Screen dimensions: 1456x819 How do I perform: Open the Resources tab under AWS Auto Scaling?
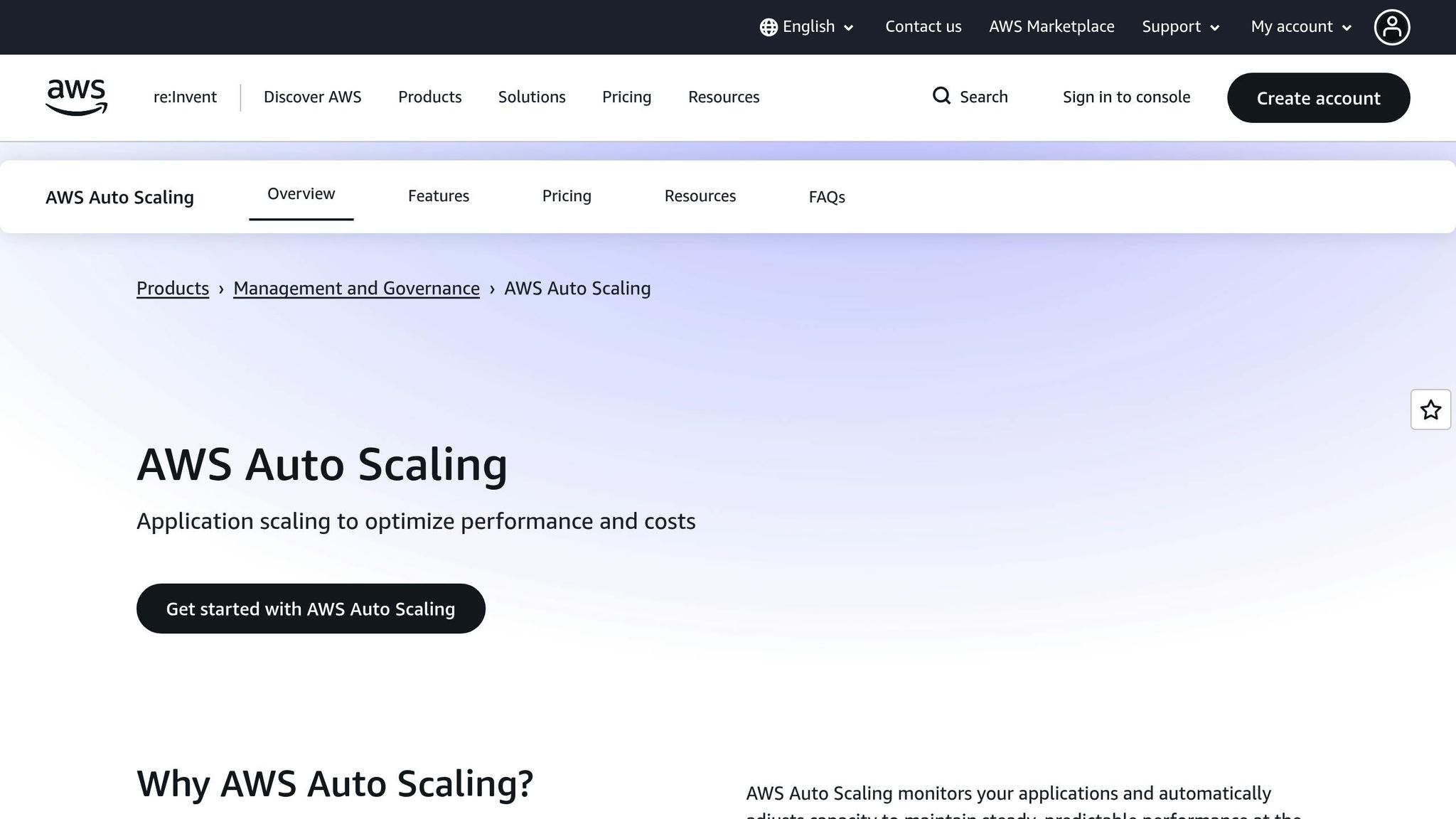pyautogui.click(x=700, y=196)
